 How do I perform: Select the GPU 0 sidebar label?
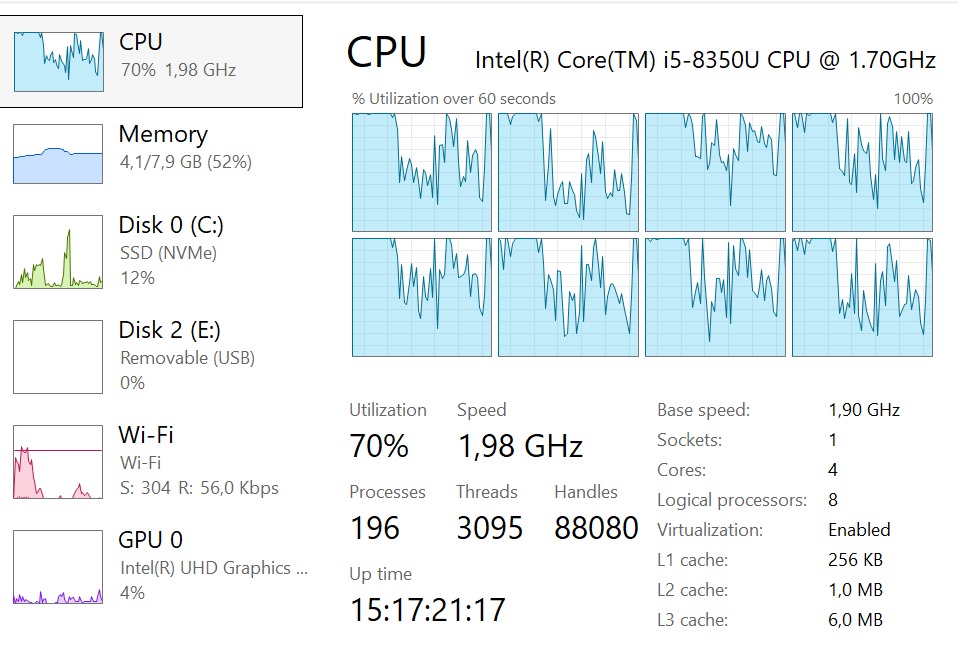[x=151, y=540]
